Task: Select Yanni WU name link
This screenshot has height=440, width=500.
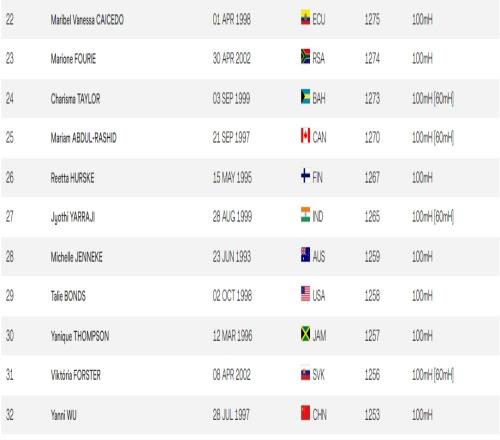Action: pos(63,415)
